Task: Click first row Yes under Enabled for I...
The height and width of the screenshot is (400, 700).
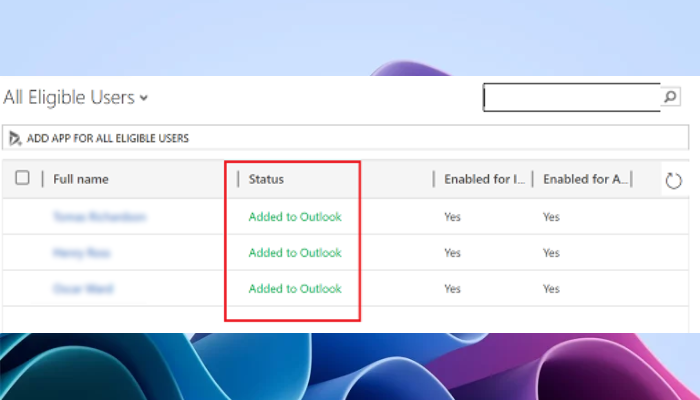Action: [x=452, y=217]
